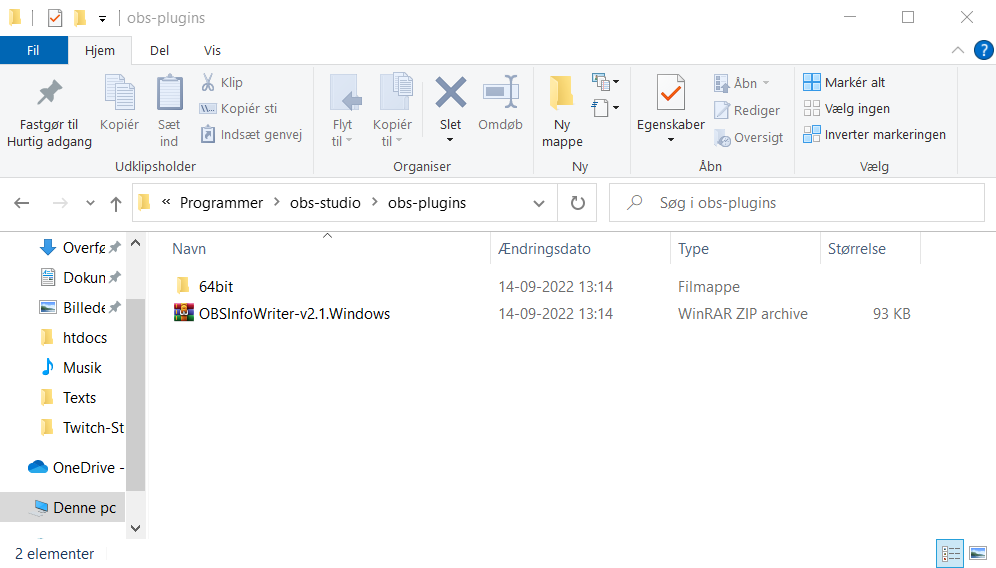The image size is (996, 568).
Task: Sort by the Ændringsdato column header
Action: (x=581, y=249)
